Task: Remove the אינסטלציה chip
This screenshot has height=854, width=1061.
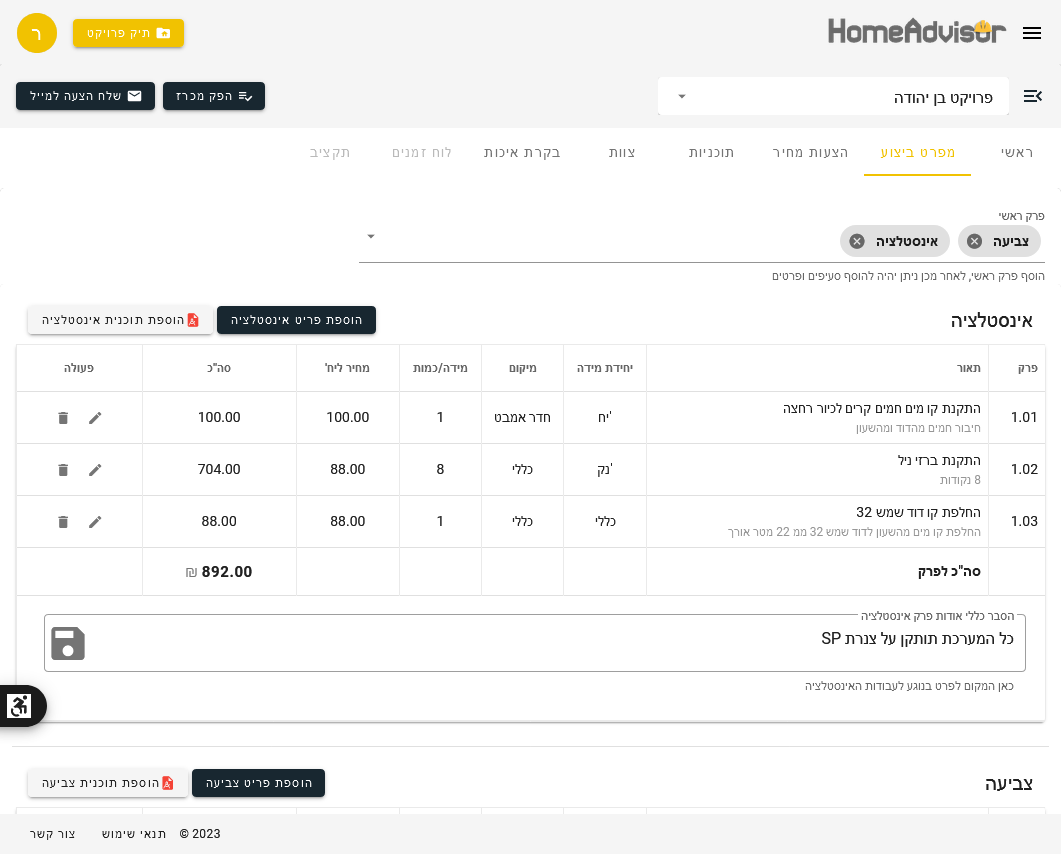Action: [x=857, y=241]
